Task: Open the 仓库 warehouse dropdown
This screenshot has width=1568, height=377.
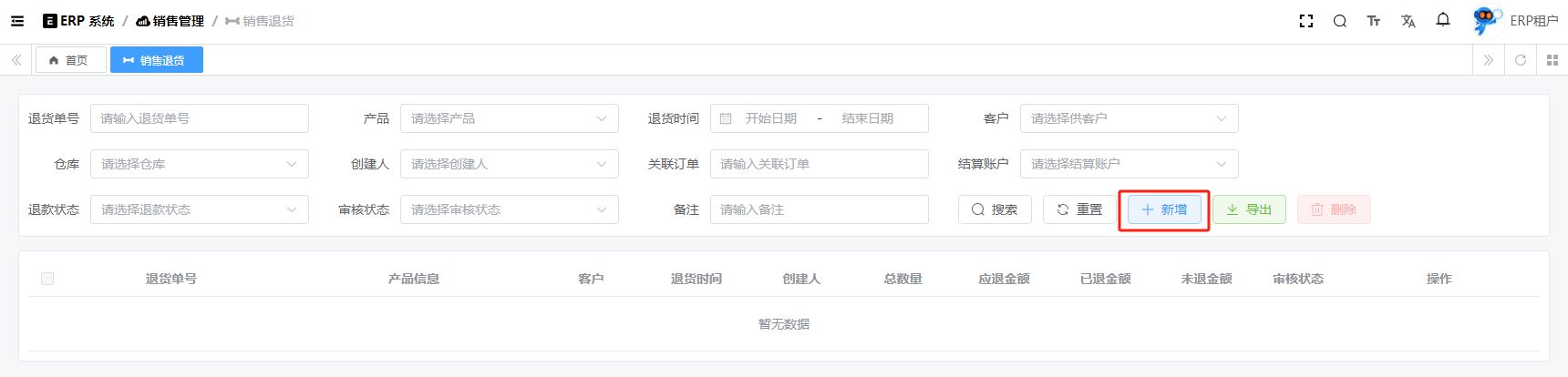Action: click(x=199, y=164)
